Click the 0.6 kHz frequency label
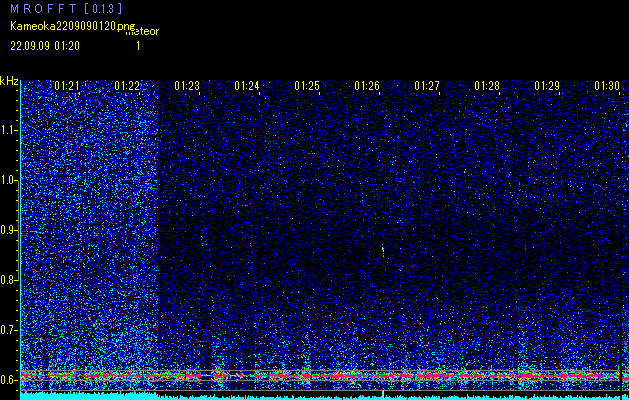Screen dimensions: 629x400 pos(8,380)
